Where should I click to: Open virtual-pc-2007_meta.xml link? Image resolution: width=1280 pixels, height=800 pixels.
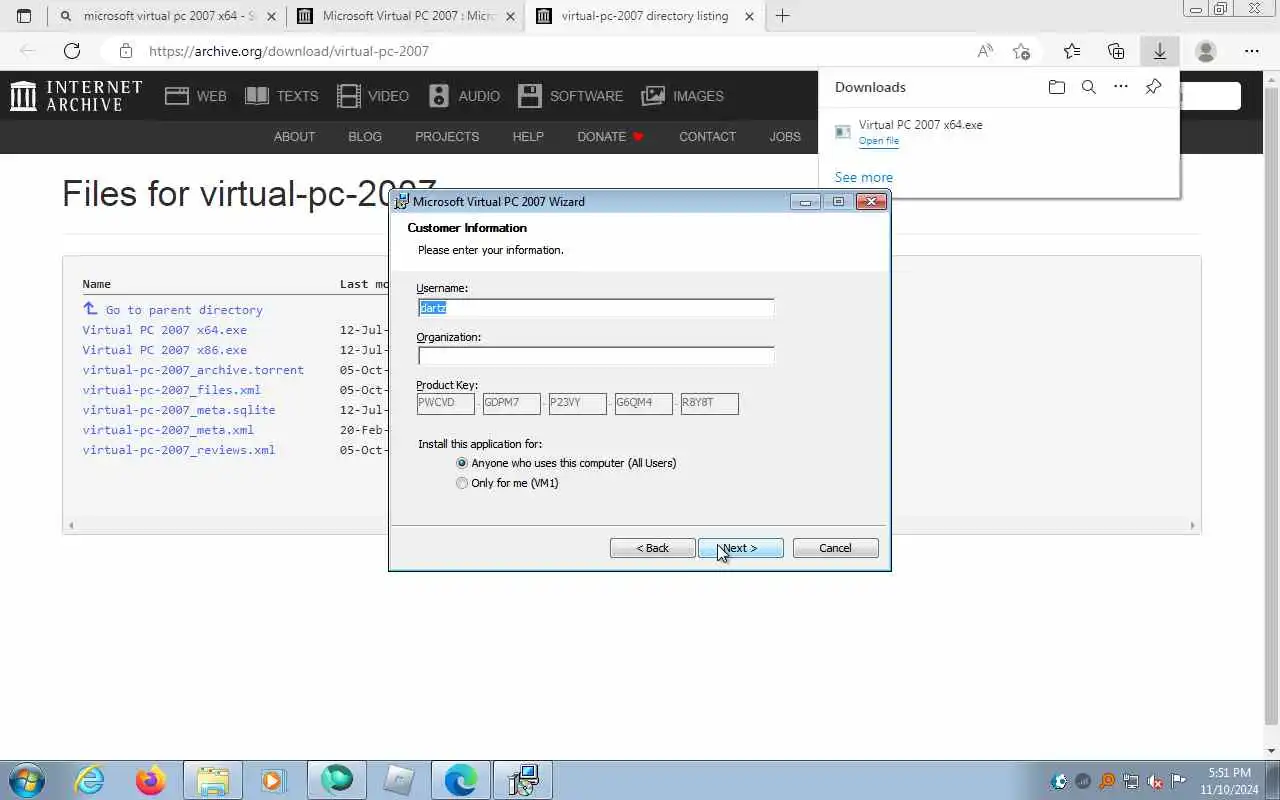click(x=168, y=430)
